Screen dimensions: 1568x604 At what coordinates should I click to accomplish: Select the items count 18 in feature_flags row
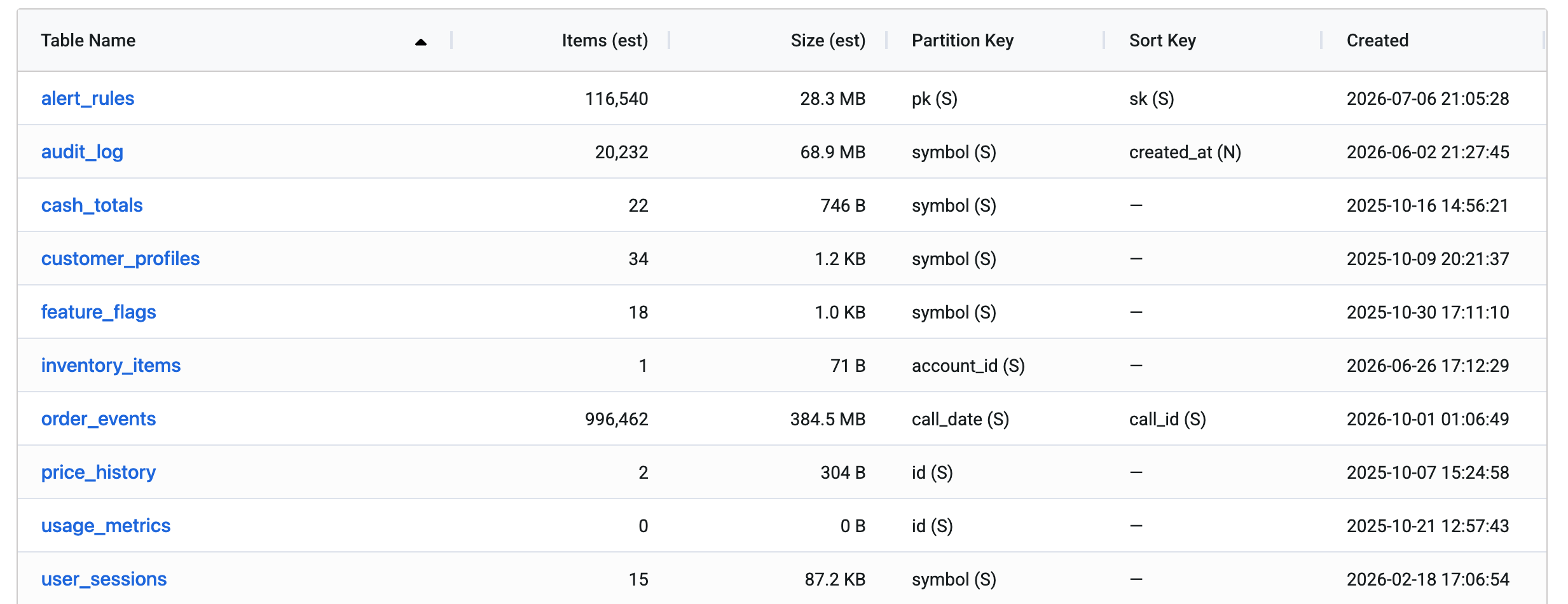(638, 312)
